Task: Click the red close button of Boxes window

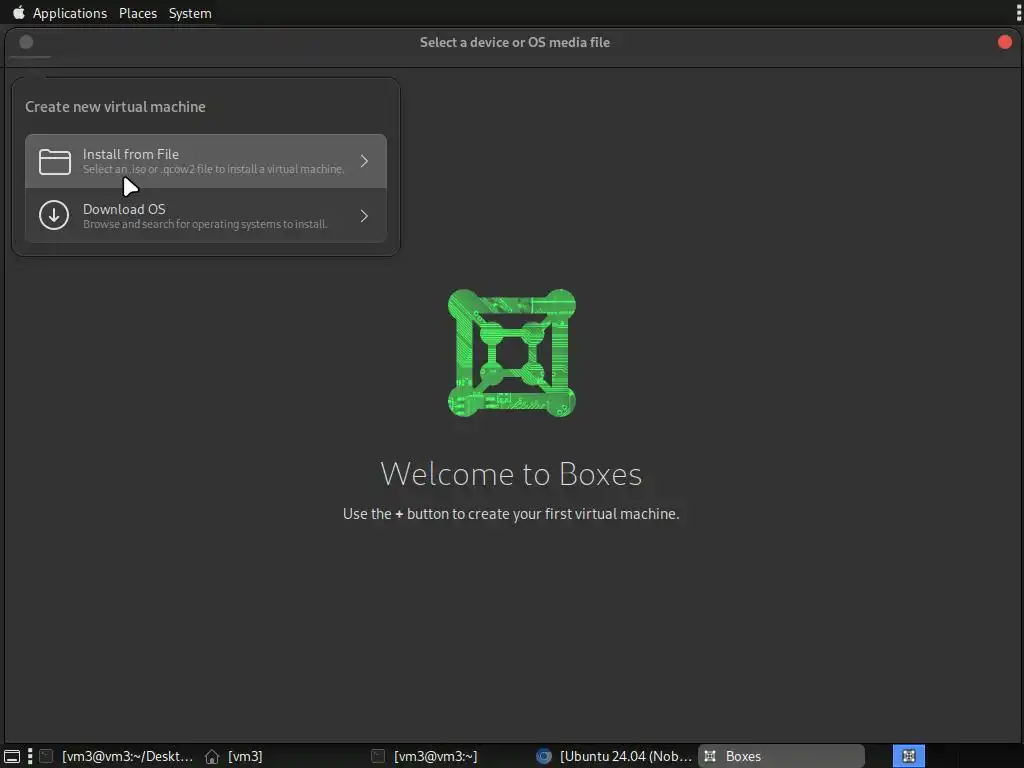Action: click(1004, 42)
